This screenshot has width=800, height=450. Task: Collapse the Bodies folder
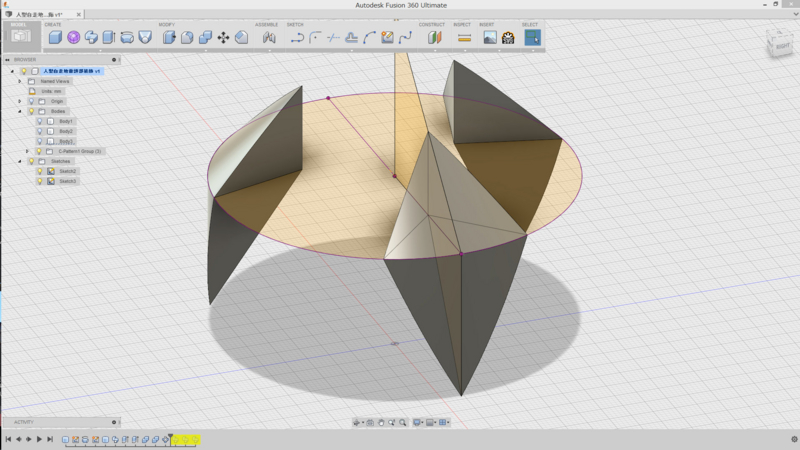click(x=20, y=111)
